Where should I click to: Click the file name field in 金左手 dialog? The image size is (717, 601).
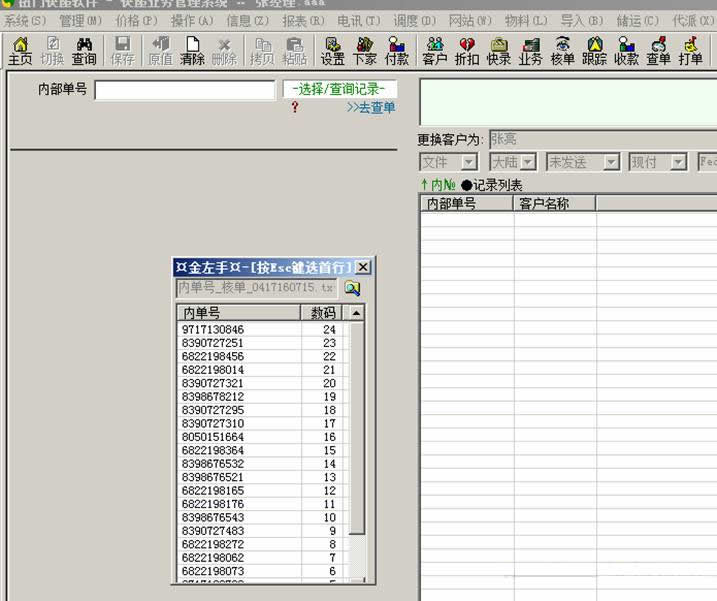(x=256, y=288)
